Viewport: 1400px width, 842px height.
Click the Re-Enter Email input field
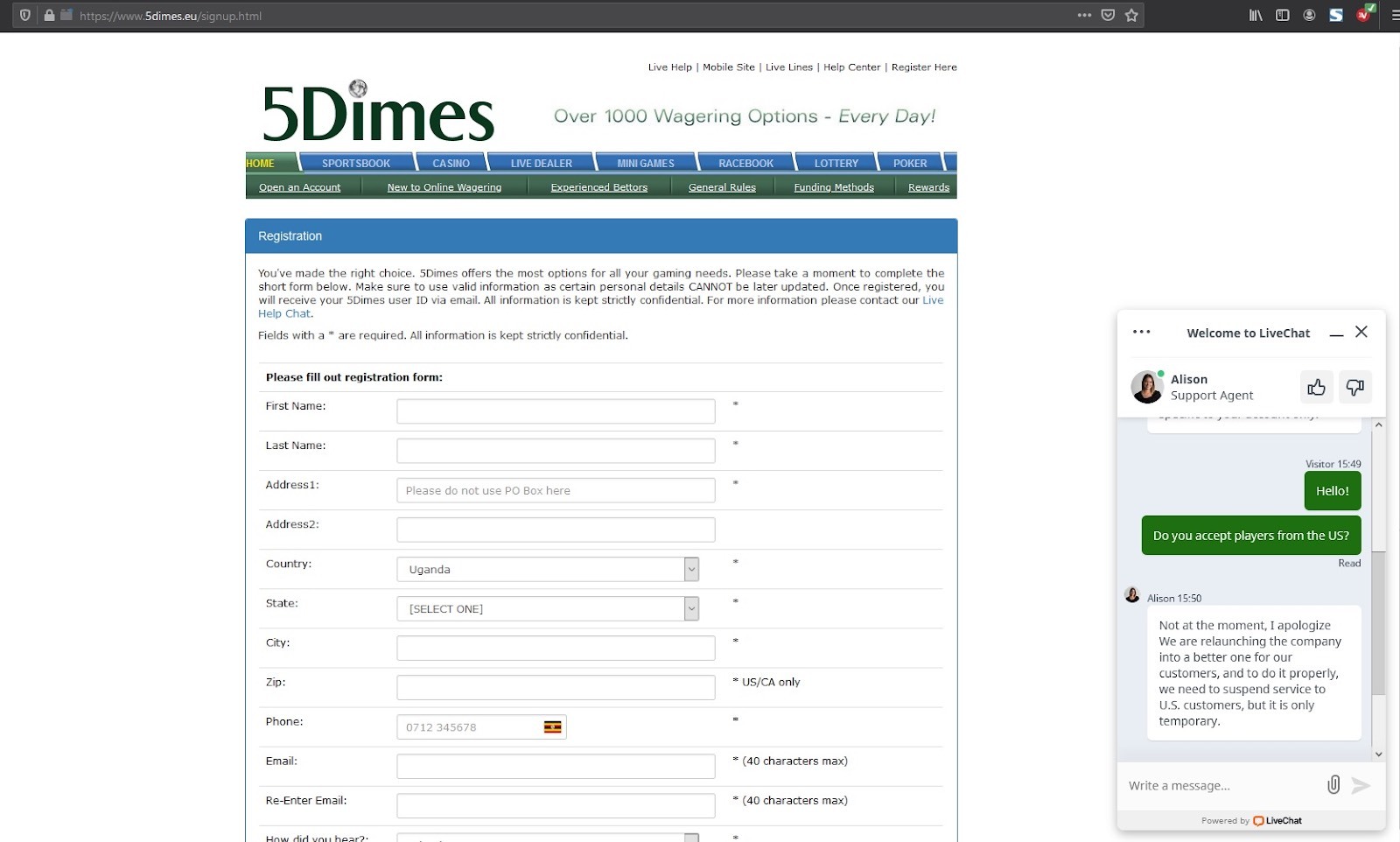click(556, 805)
